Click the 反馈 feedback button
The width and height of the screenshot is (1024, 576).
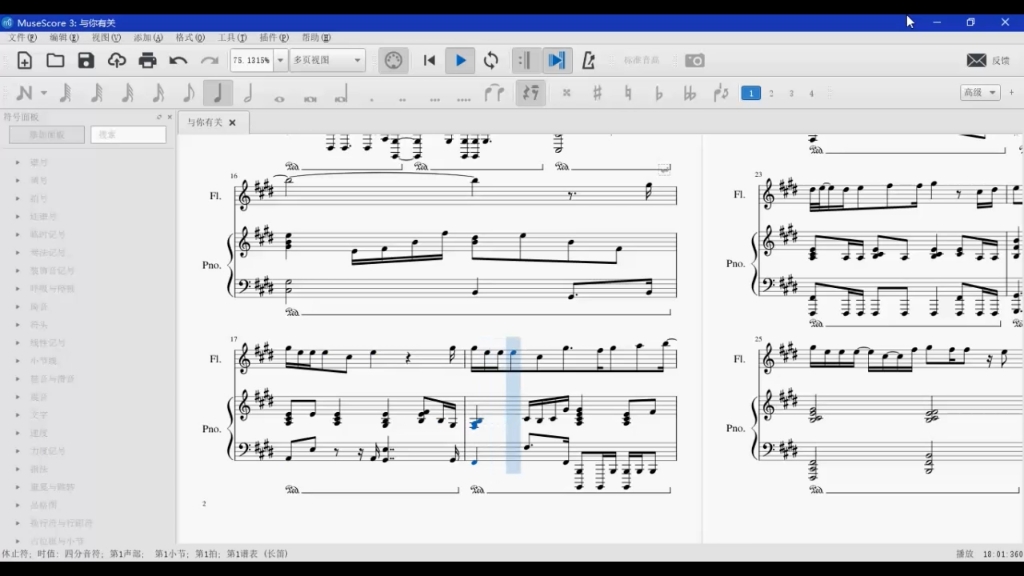[x=989, y=61]
